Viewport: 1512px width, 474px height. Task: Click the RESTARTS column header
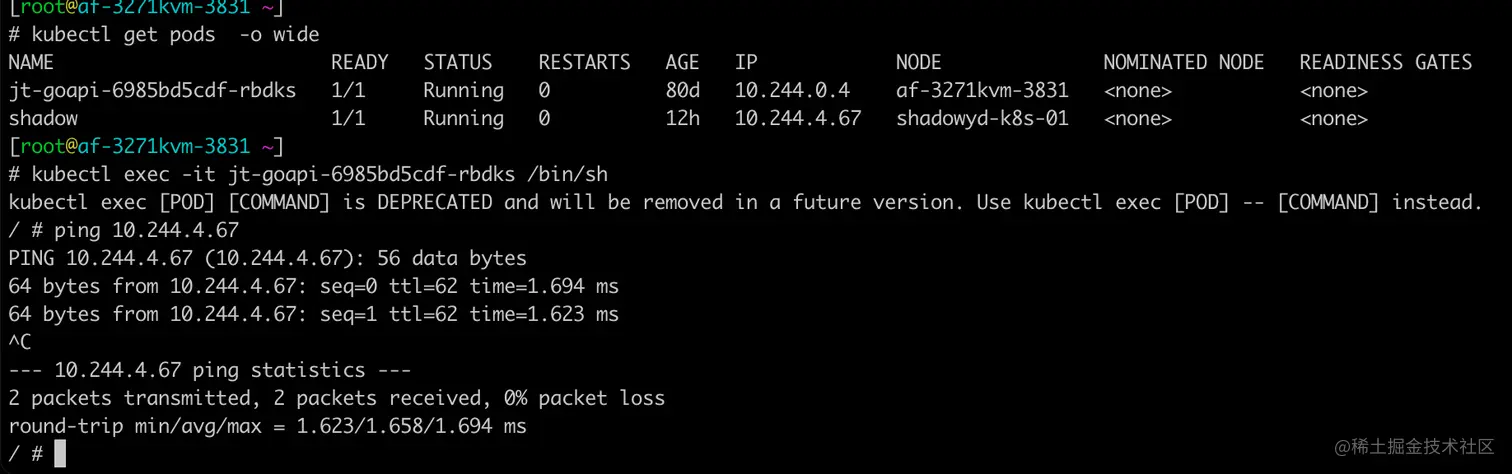(585, 62)
